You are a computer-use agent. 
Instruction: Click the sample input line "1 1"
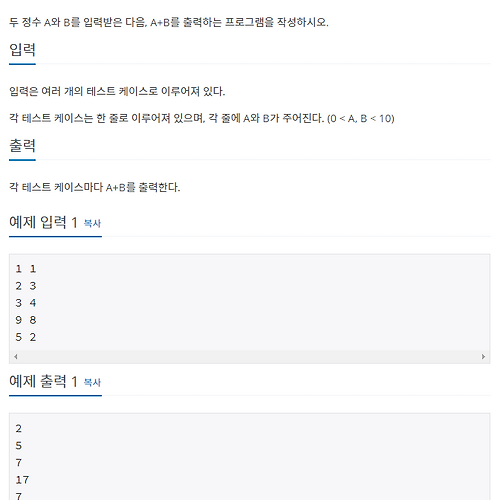click(26, 269)
